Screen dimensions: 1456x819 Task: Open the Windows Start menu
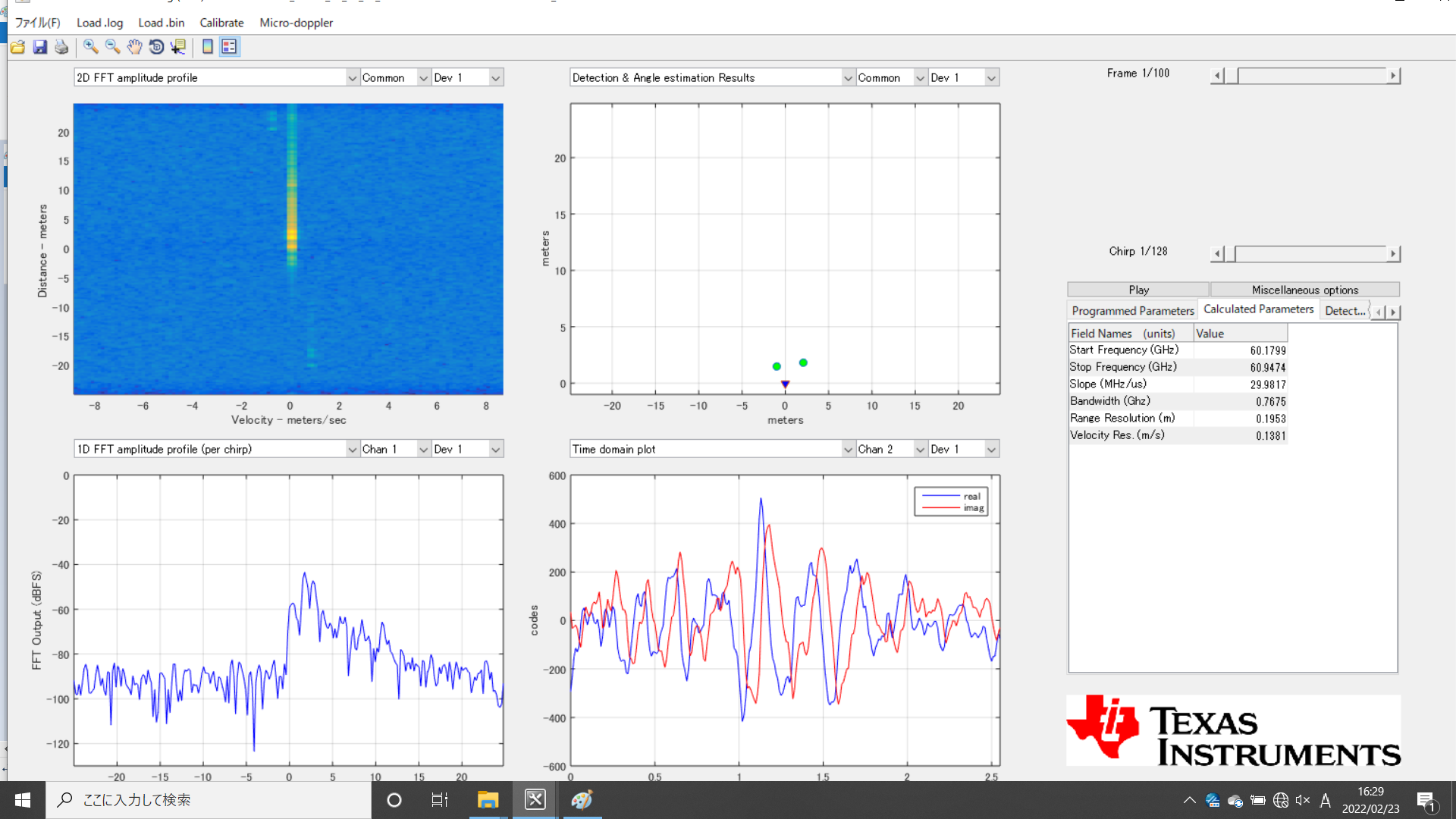[x=23, y=800]
